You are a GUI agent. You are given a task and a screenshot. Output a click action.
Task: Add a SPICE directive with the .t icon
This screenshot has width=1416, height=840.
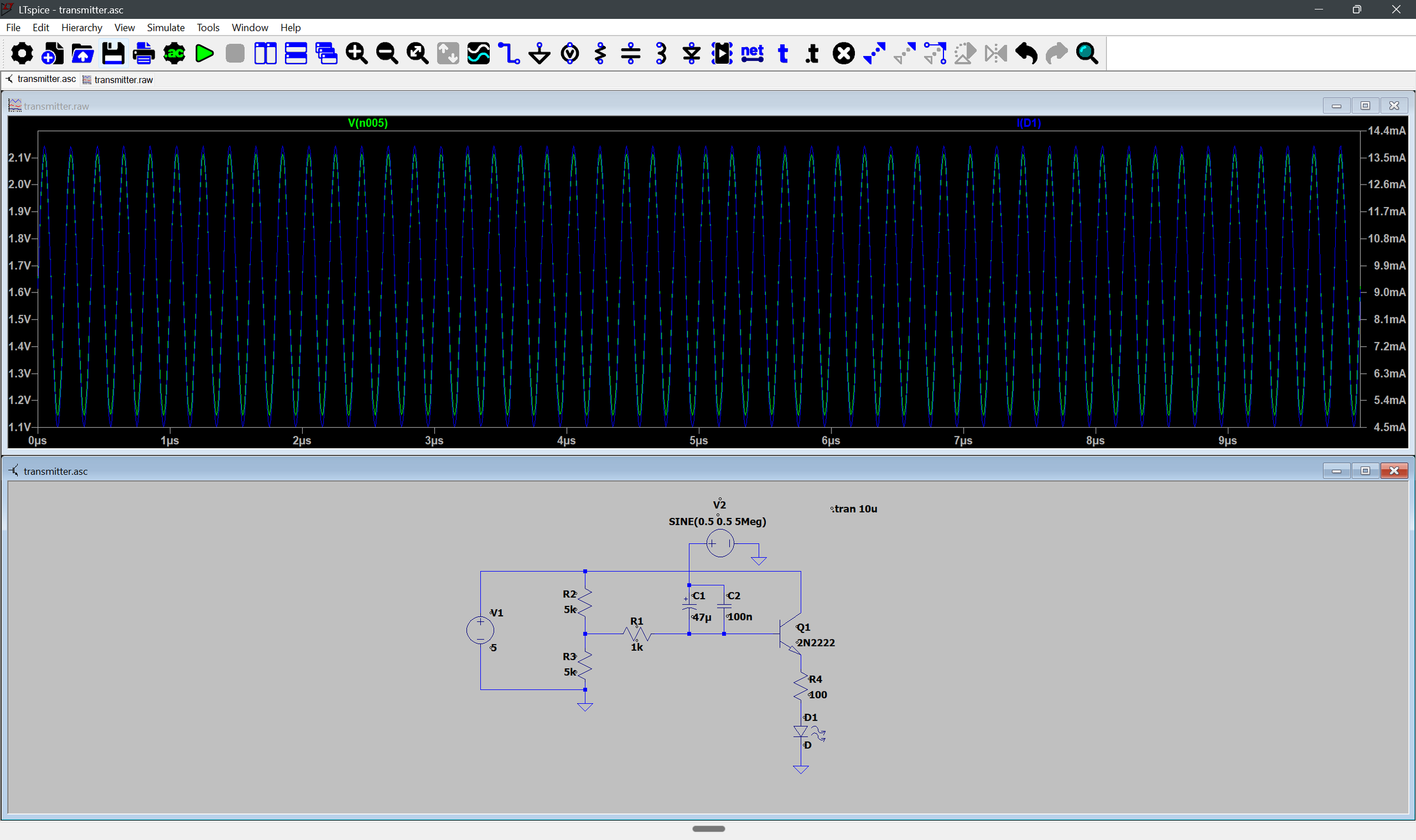[x=813, y=54]
